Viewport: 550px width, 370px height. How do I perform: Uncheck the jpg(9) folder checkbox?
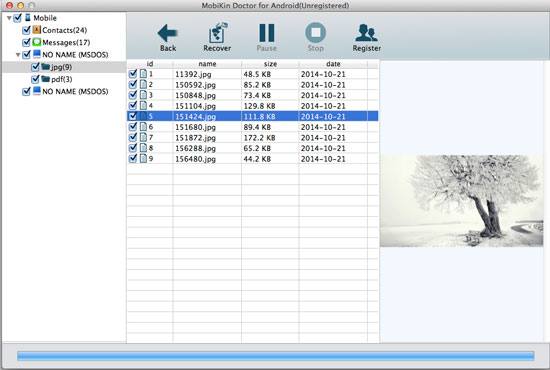[x=35, y=67]
